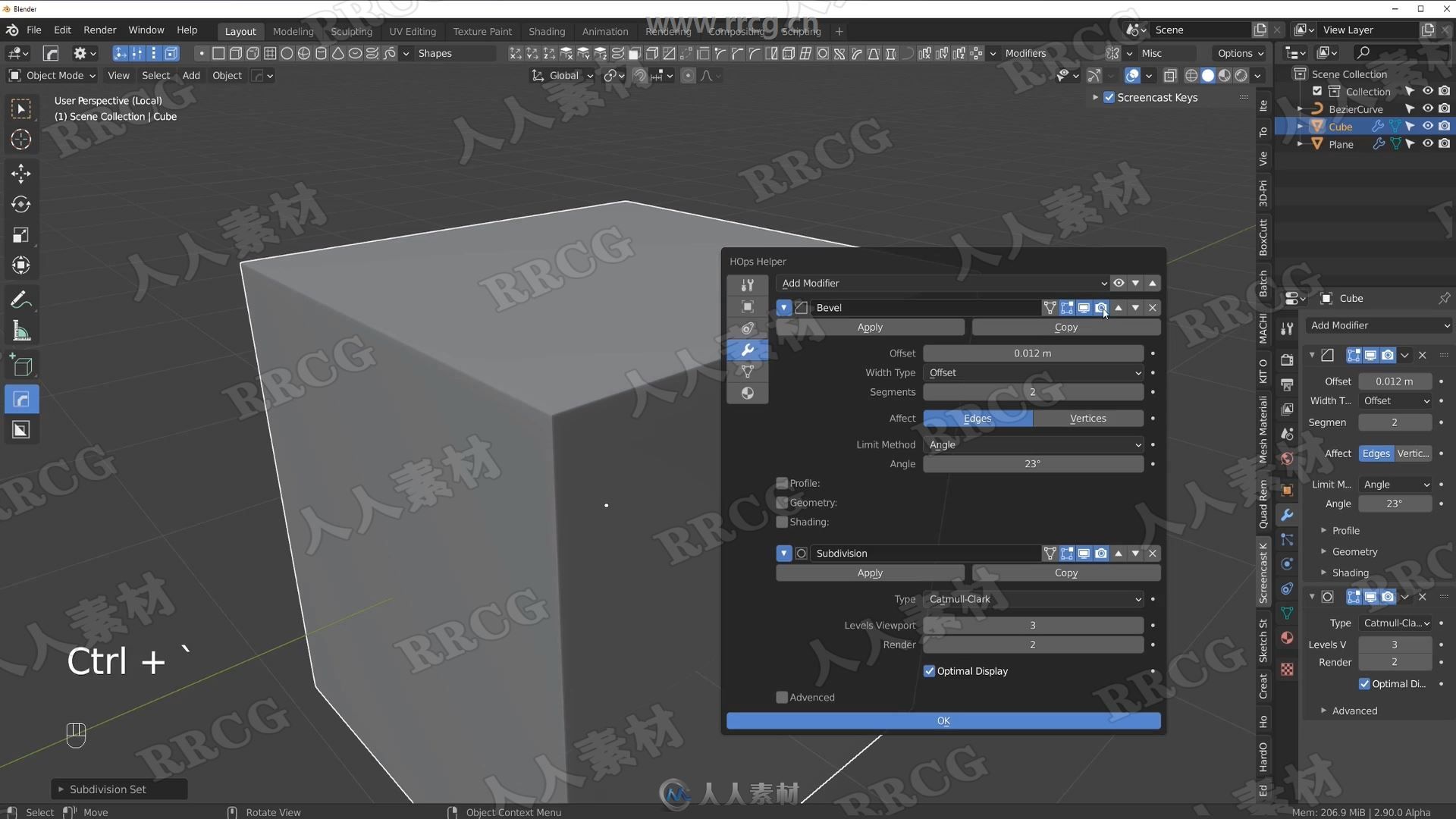Click the Subdivision modifier camera icon
Screen dimensions: 1456x819
pyautogui.click(x=1100, y=553)
